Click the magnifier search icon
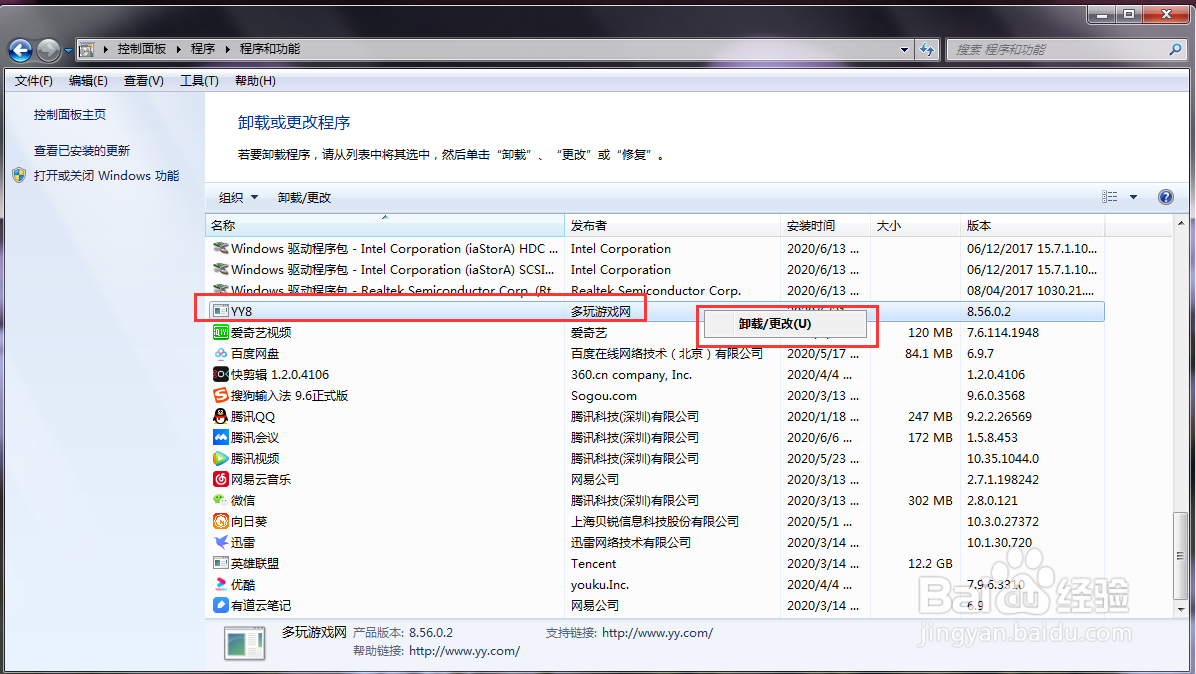 [x=1175, y=50]
